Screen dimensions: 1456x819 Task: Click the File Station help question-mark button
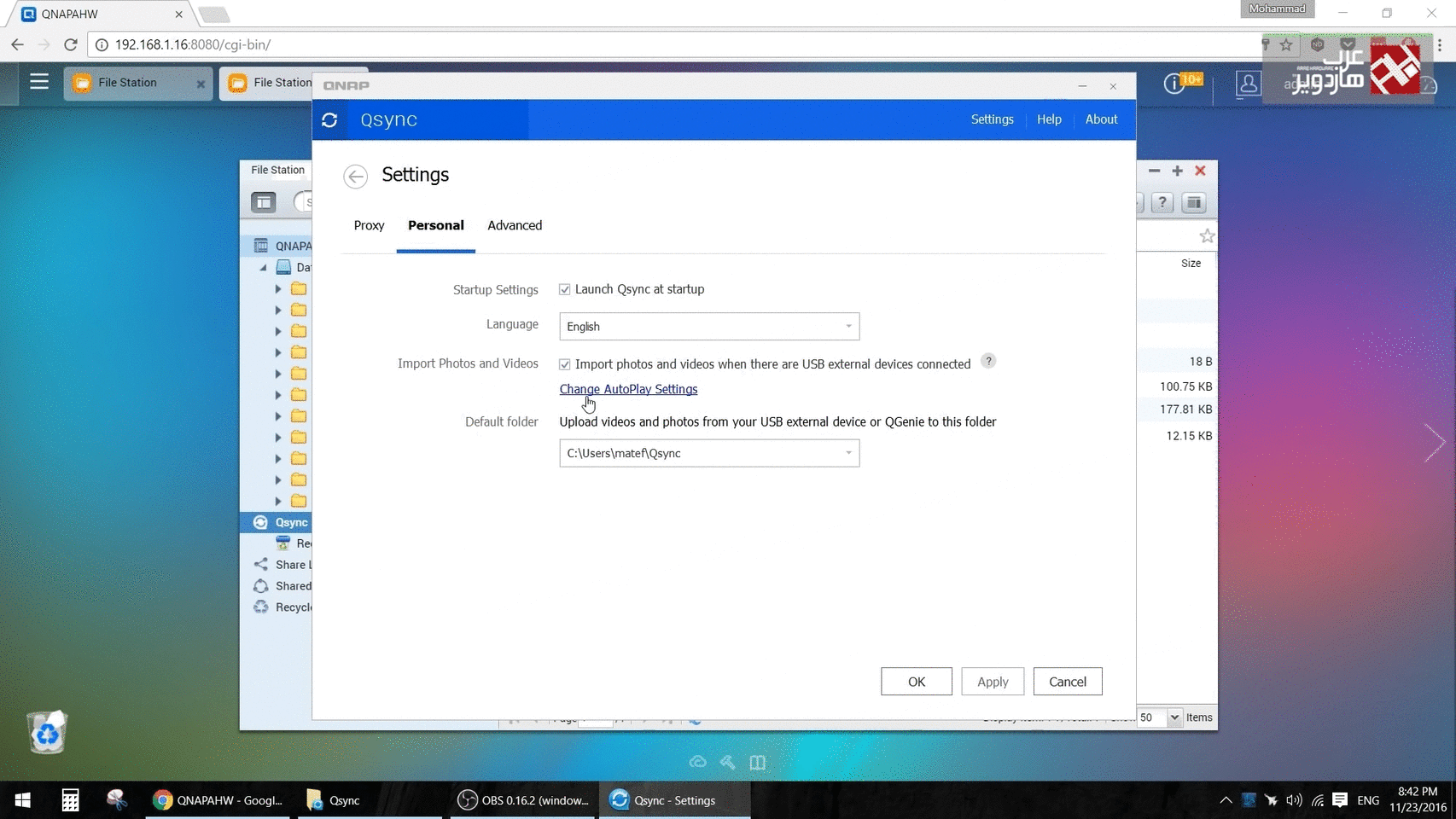click(1162, 202)
